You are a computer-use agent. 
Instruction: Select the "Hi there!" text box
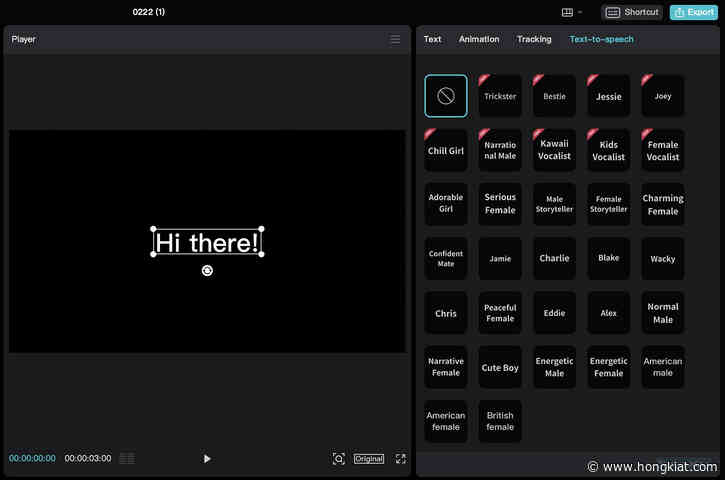(207, 242)
